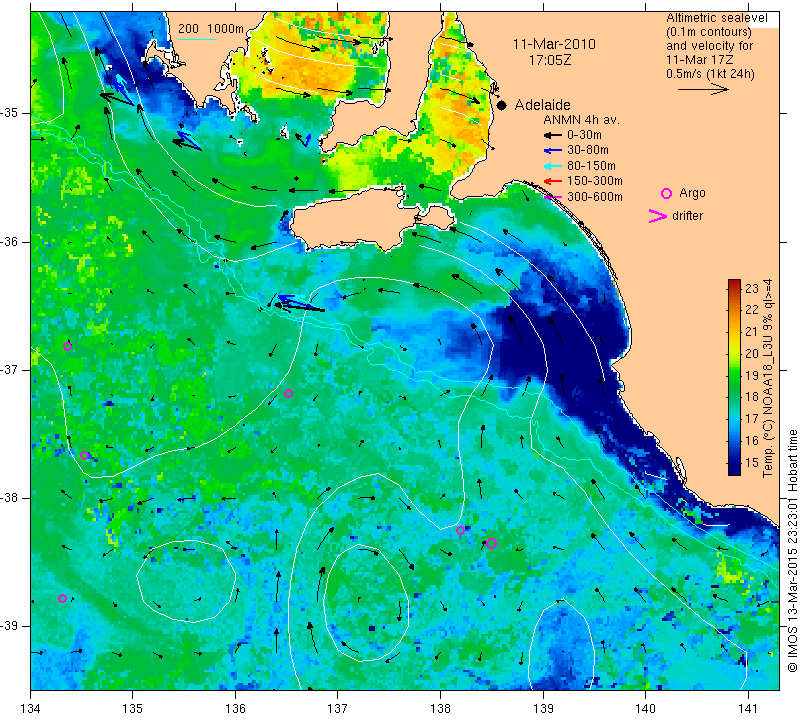This screenshot has height=720, width=800.
Task: Click the Argo float marker near 136.5°E, 37.2°S
Action: pyautogui.click(x=288, y=393)
